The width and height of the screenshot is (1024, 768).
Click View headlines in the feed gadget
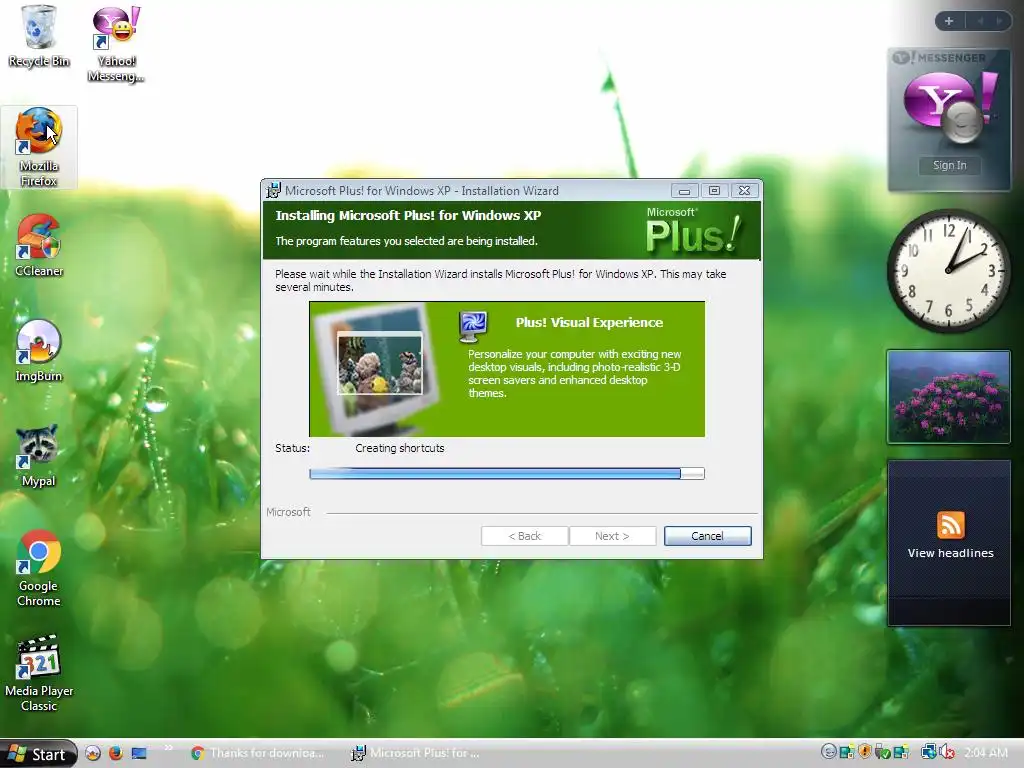950,553
